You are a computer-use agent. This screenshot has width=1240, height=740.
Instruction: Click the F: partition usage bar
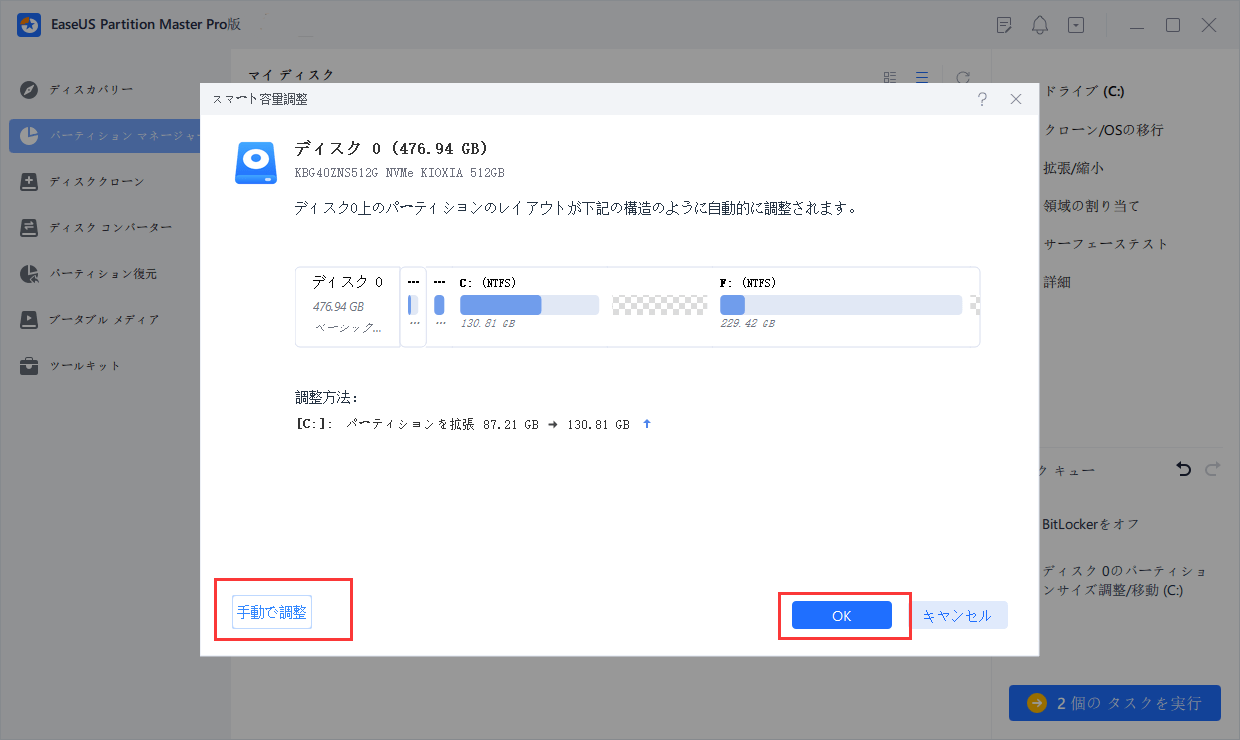pyautogui.click(x=840, y=304)
